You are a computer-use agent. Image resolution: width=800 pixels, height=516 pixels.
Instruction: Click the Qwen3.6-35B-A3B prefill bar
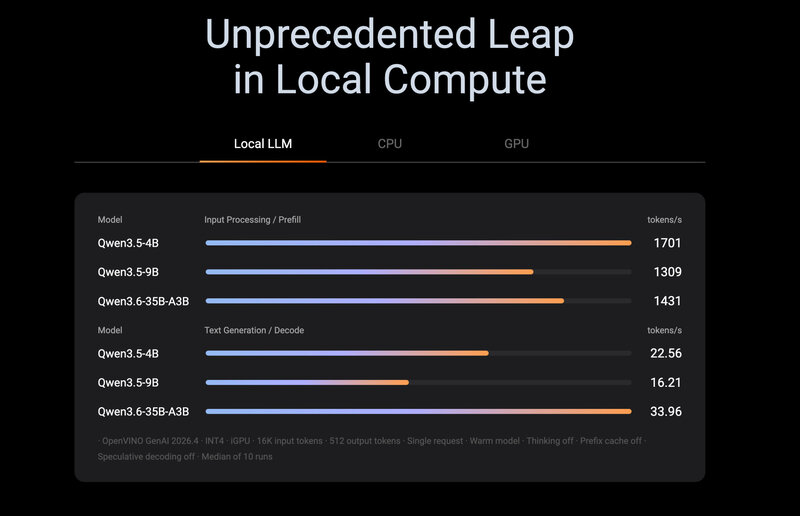tap(418, 301)
